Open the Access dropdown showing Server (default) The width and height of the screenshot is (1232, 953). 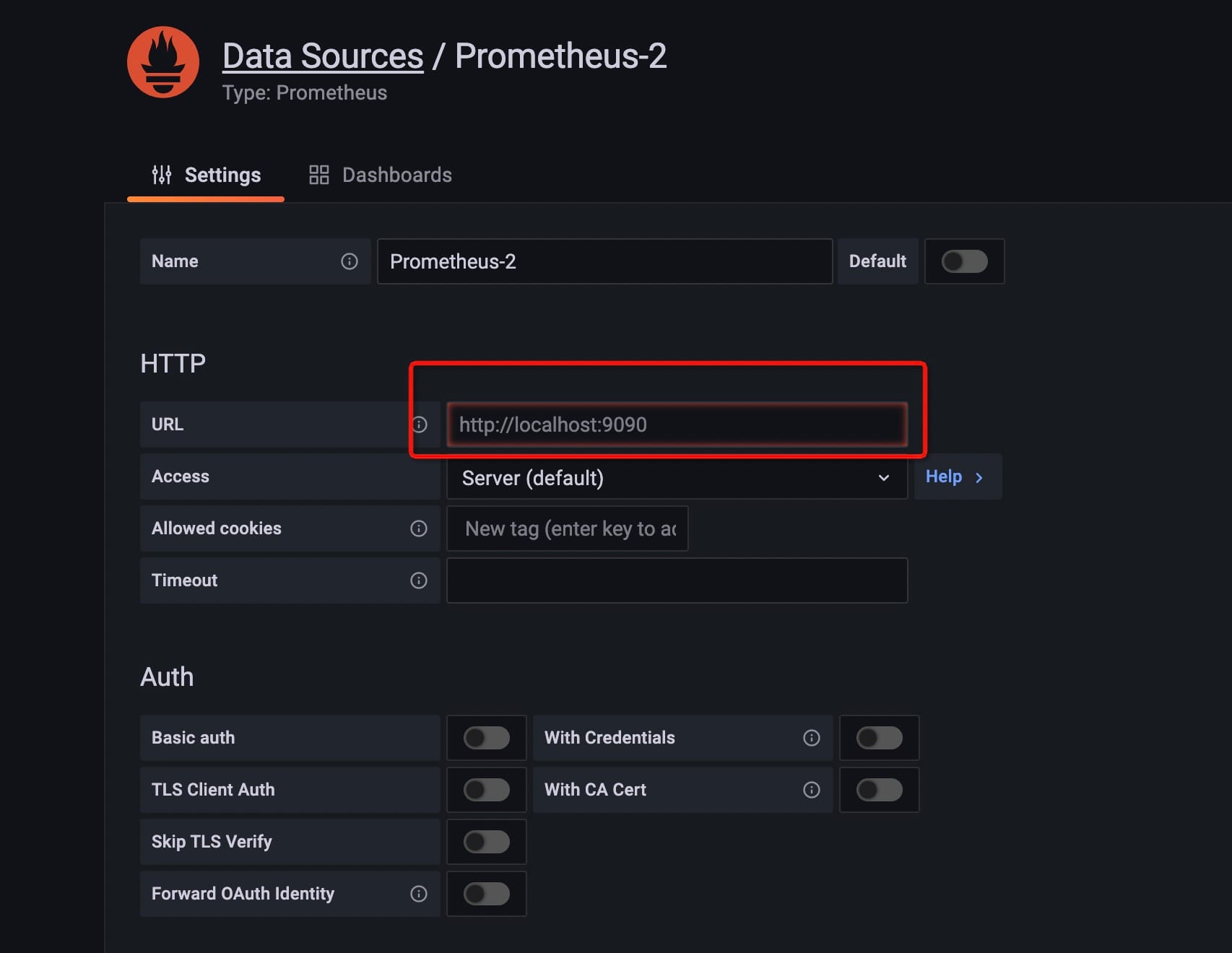pos(677,477)
